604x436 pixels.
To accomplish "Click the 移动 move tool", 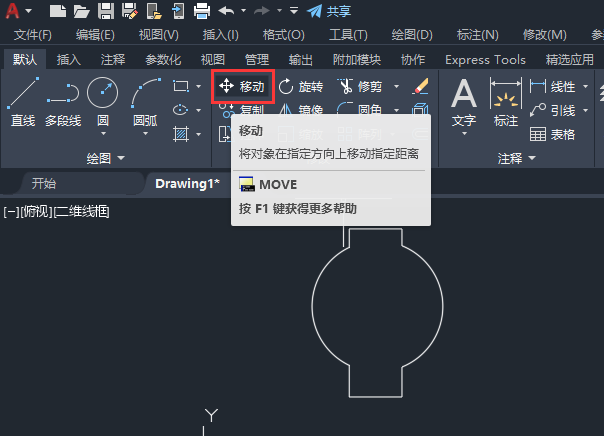I will pos(243,86).
